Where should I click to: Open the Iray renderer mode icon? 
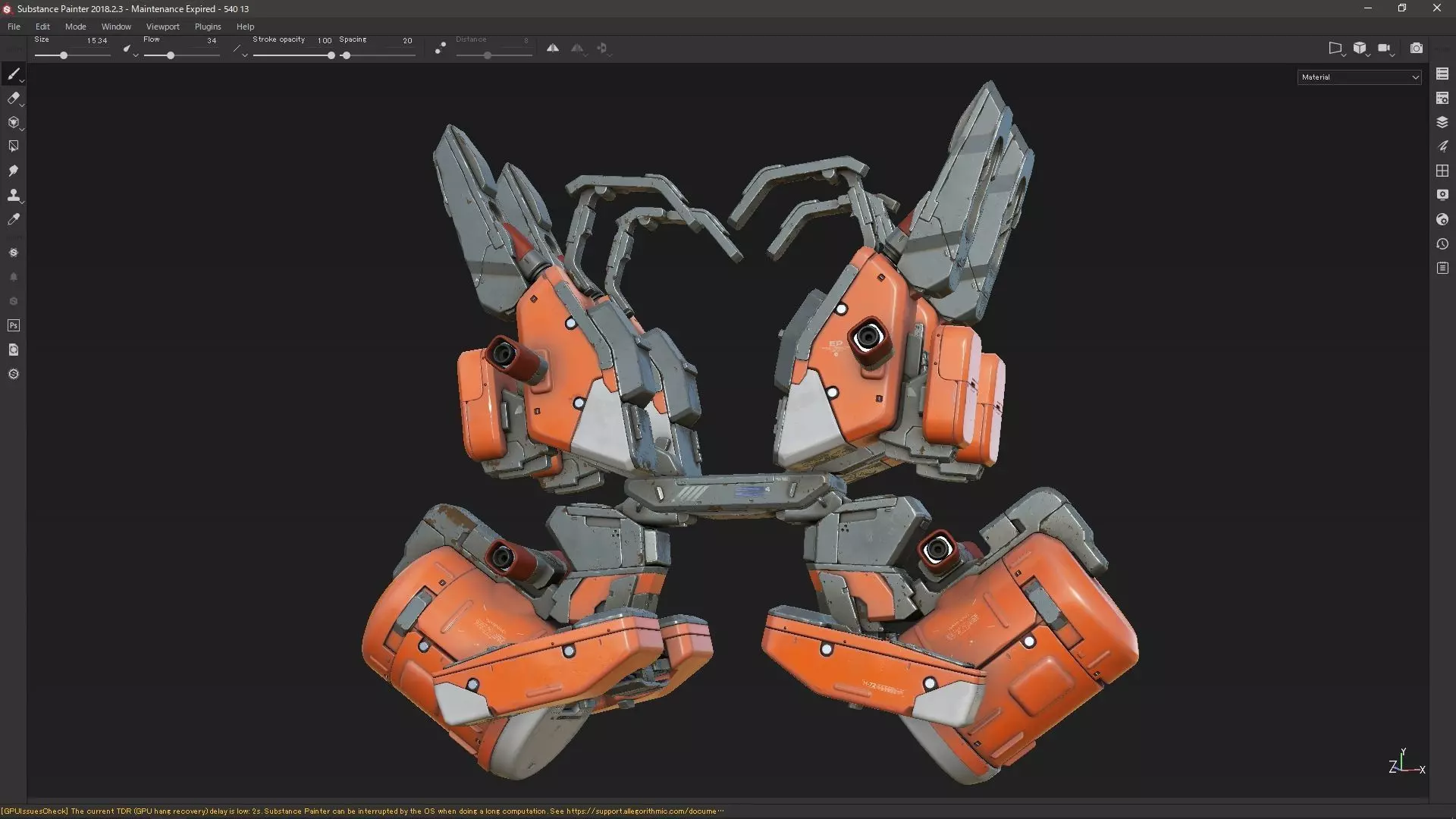tap(13, 253)
